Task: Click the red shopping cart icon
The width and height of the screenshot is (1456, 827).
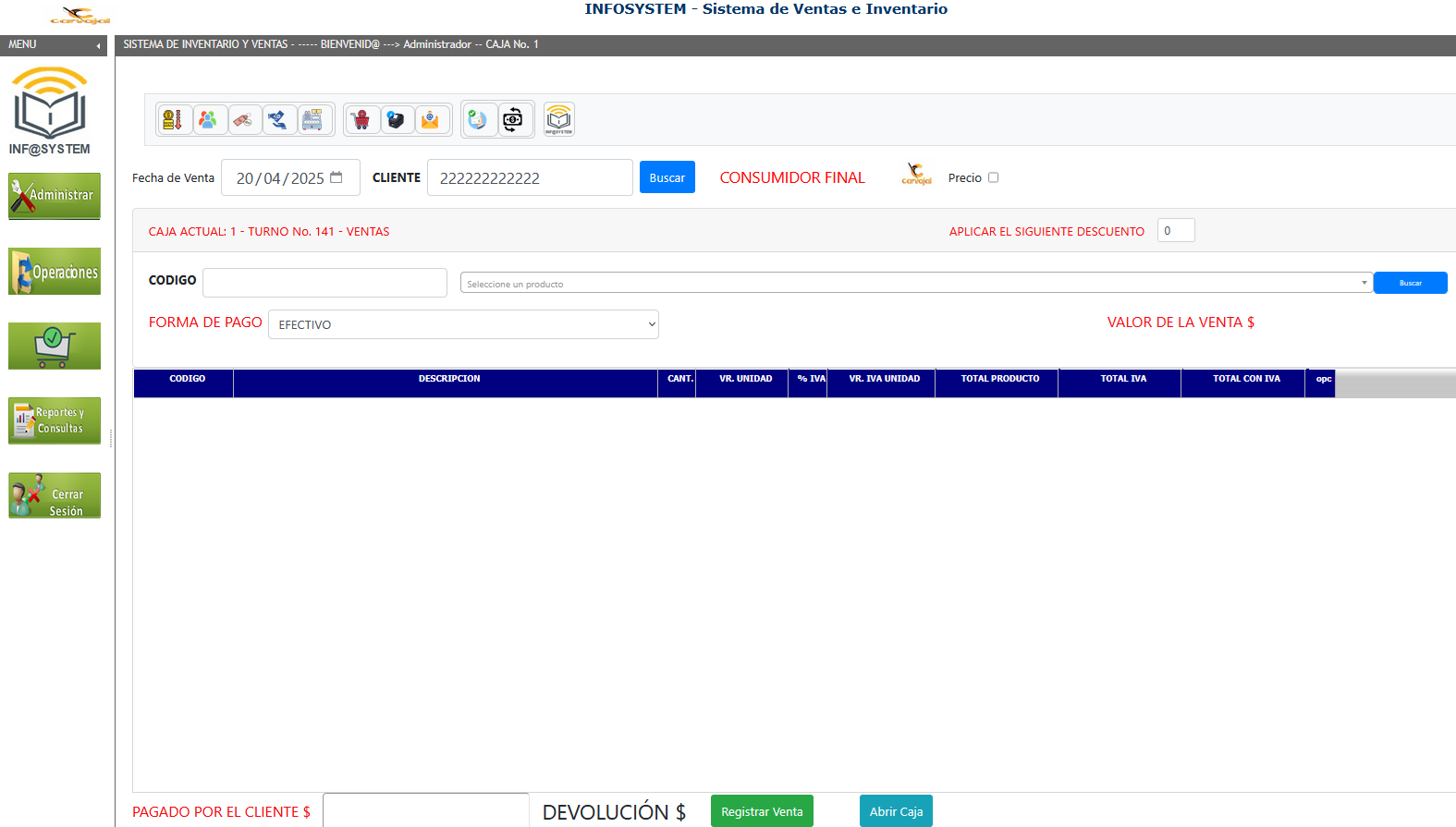Action: click(x=361, y=120)
